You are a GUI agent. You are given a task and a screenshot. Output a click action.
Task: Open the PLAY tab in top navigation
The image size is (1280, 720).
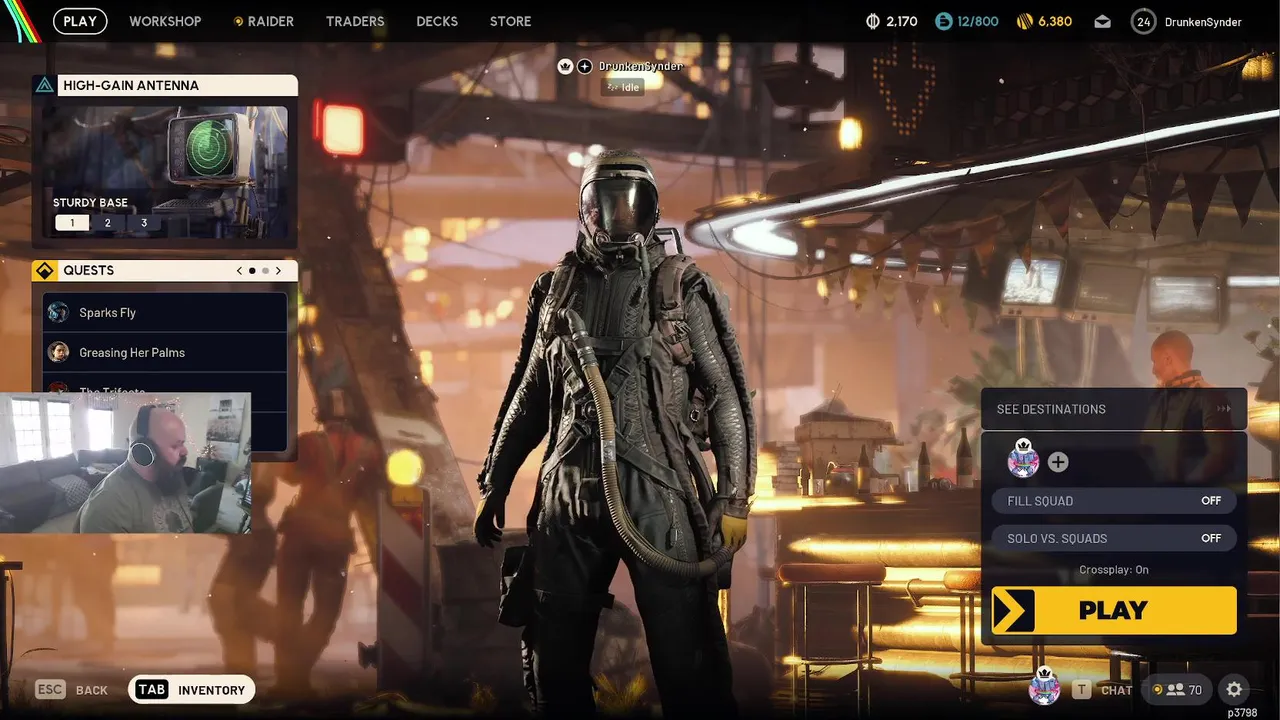click(x=80, y=21)
